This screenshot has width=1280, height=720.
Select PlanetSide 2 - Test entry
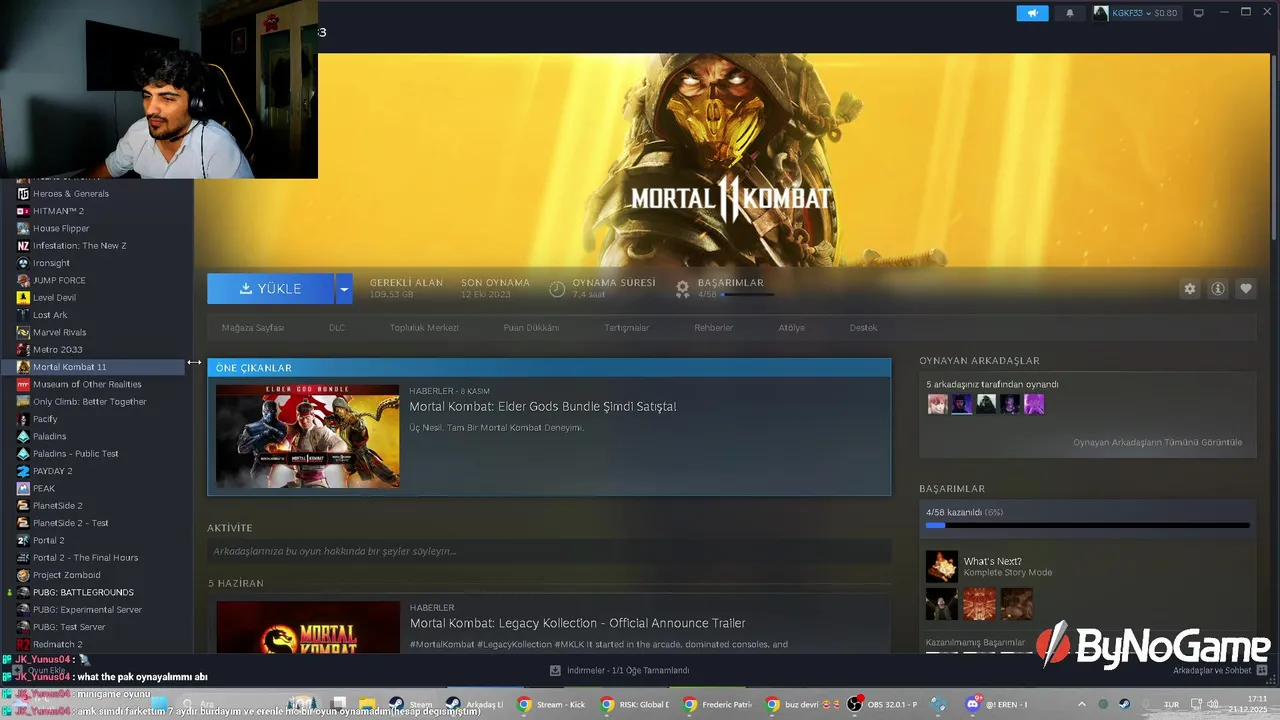(x=70, y=523)
